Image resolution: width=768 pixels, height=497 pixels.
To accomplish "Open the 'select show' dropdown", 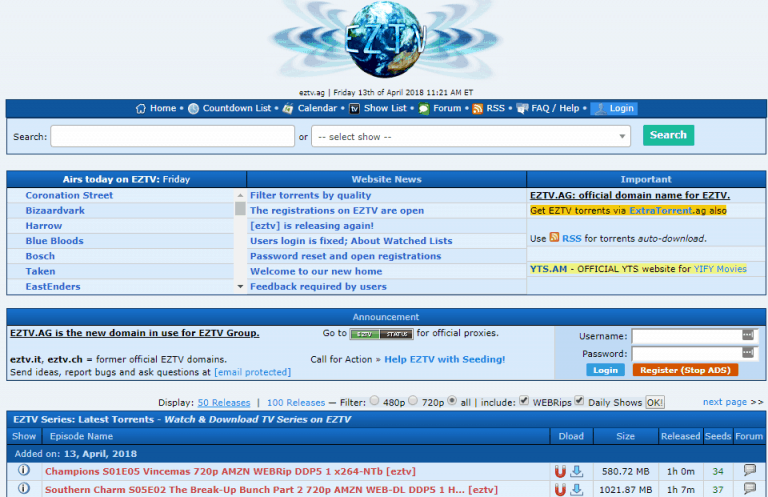I will point(471,136).
